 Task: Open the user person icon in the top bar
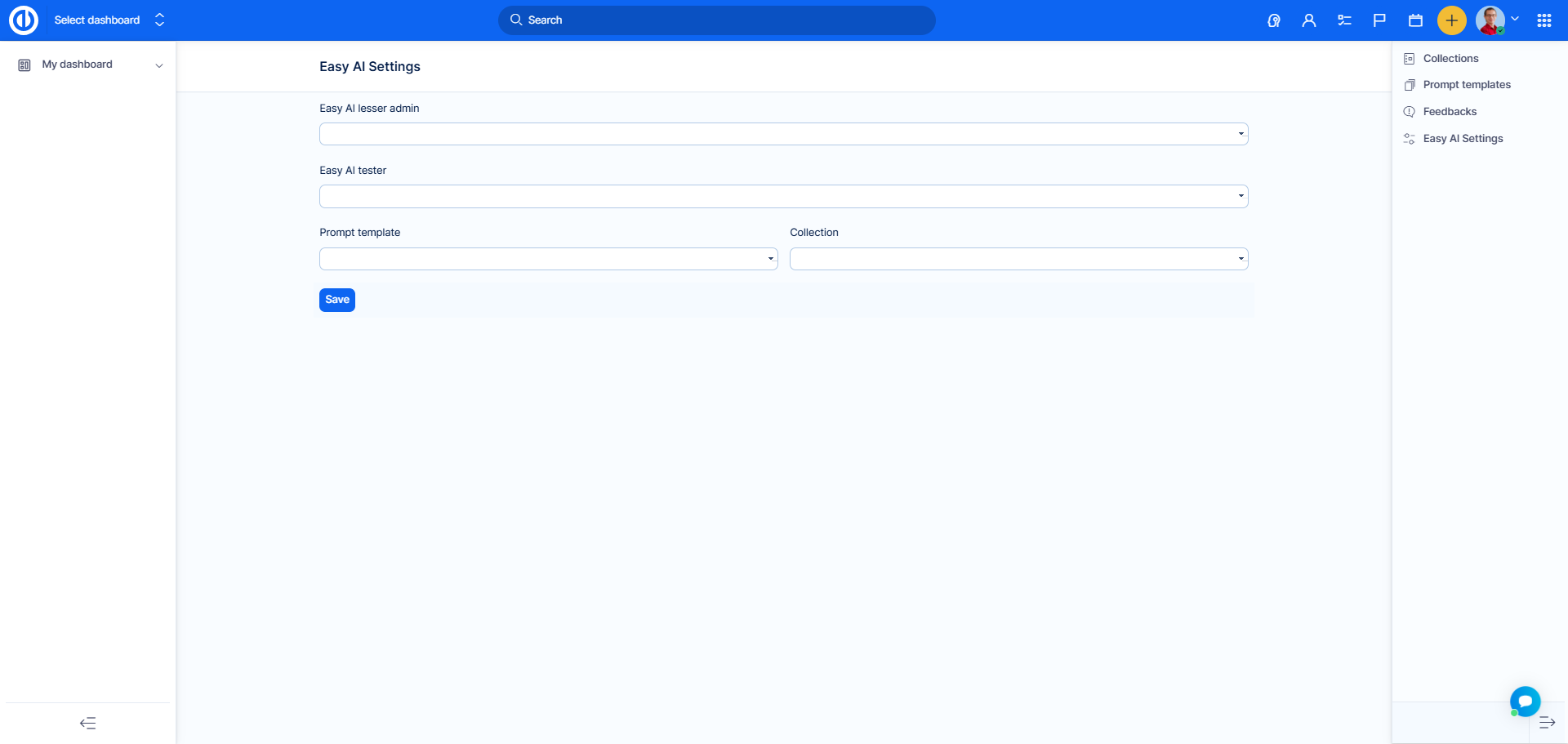1309,20
